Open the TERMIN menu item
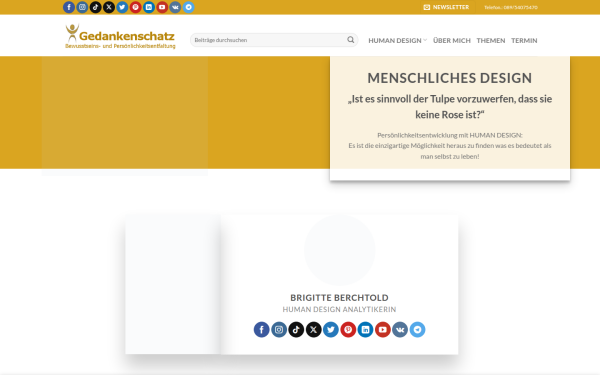 (x=524, y=41)
